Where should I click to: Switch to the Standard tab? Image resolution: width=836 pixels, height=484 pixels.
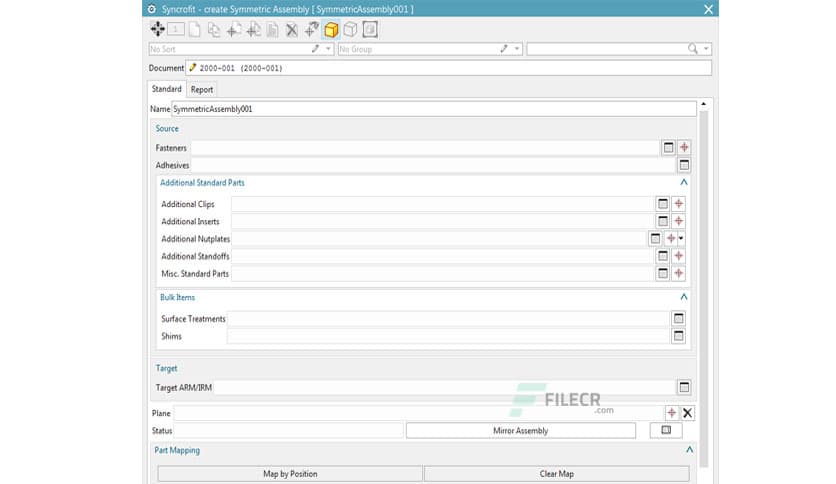point(166,89)
